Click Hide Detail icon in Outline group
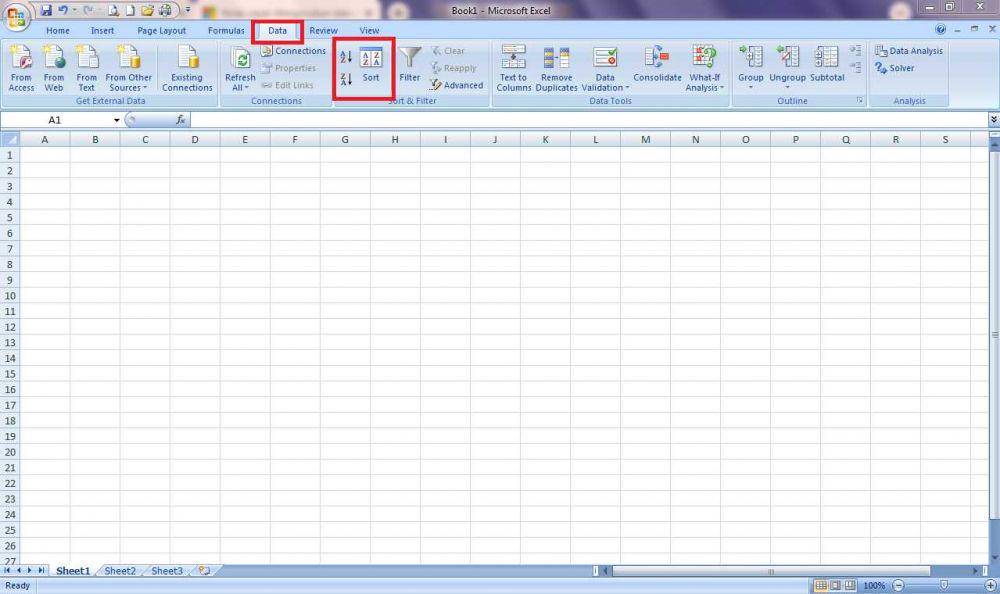The height and width of the screenshot is (594, 1000). (855, 68)
